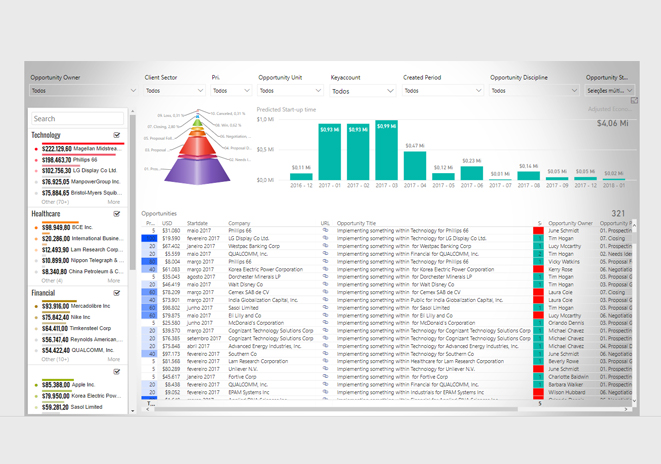
Task: Open URL link icon for Fortive Corp row
Action: pos(325,376)
